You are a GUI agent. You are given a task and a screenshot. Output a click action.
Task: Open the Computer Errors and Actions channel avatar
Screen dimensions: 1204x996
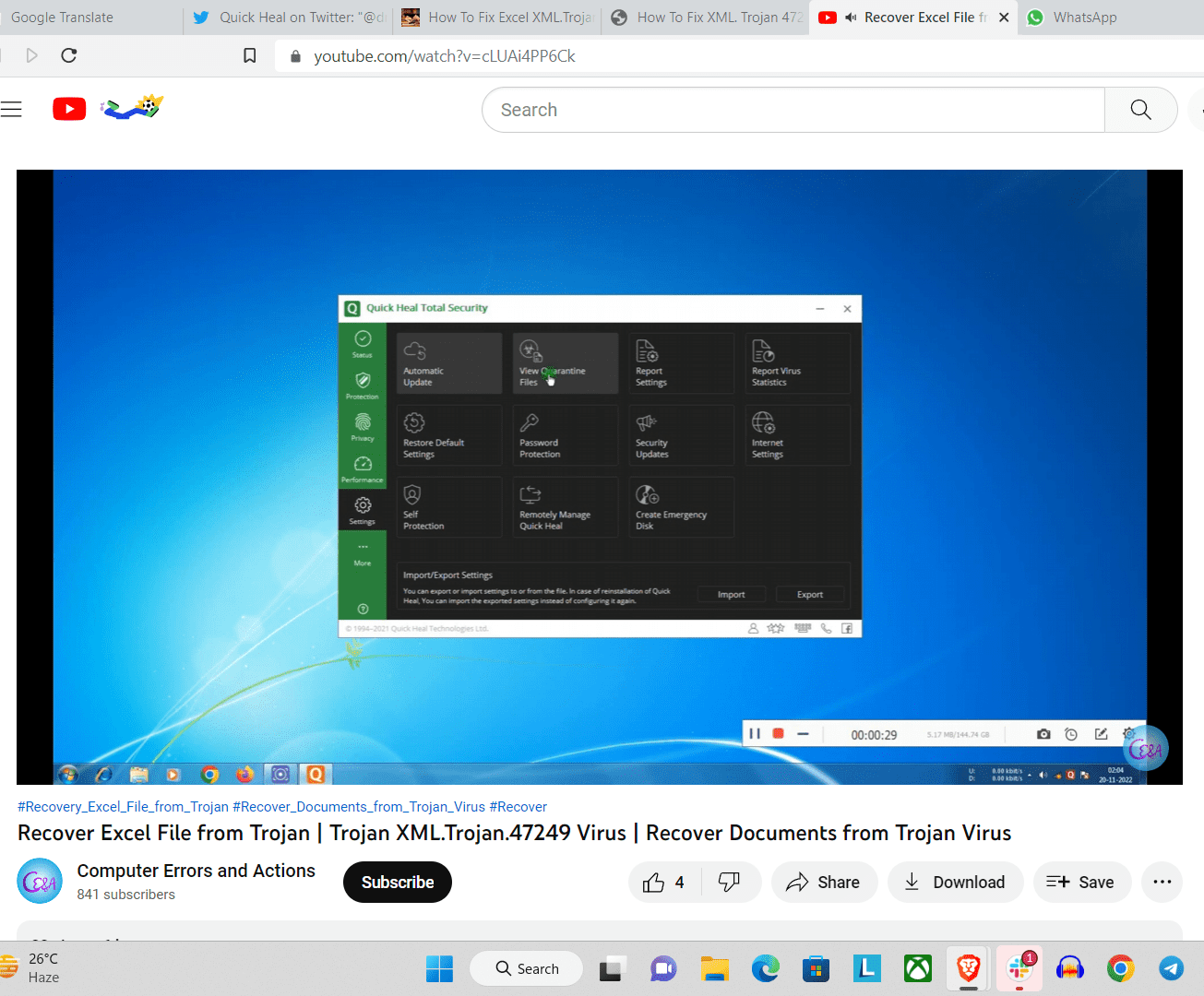(40, 882)
